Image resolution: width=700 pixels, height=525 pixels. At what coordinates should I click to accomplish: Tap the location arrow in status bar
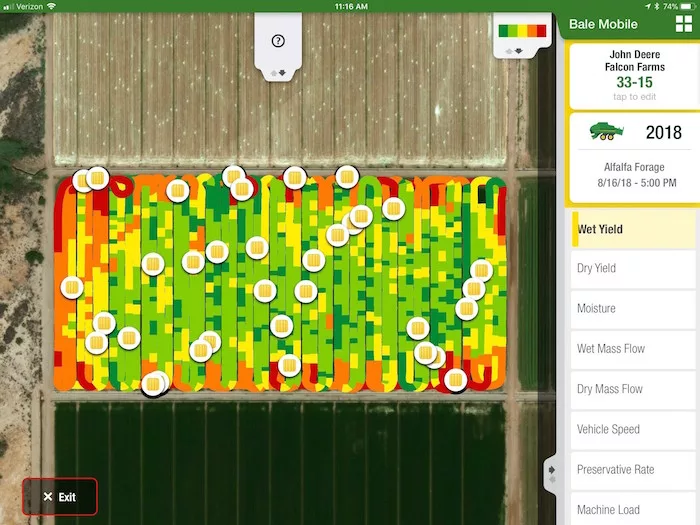point(648,6)
